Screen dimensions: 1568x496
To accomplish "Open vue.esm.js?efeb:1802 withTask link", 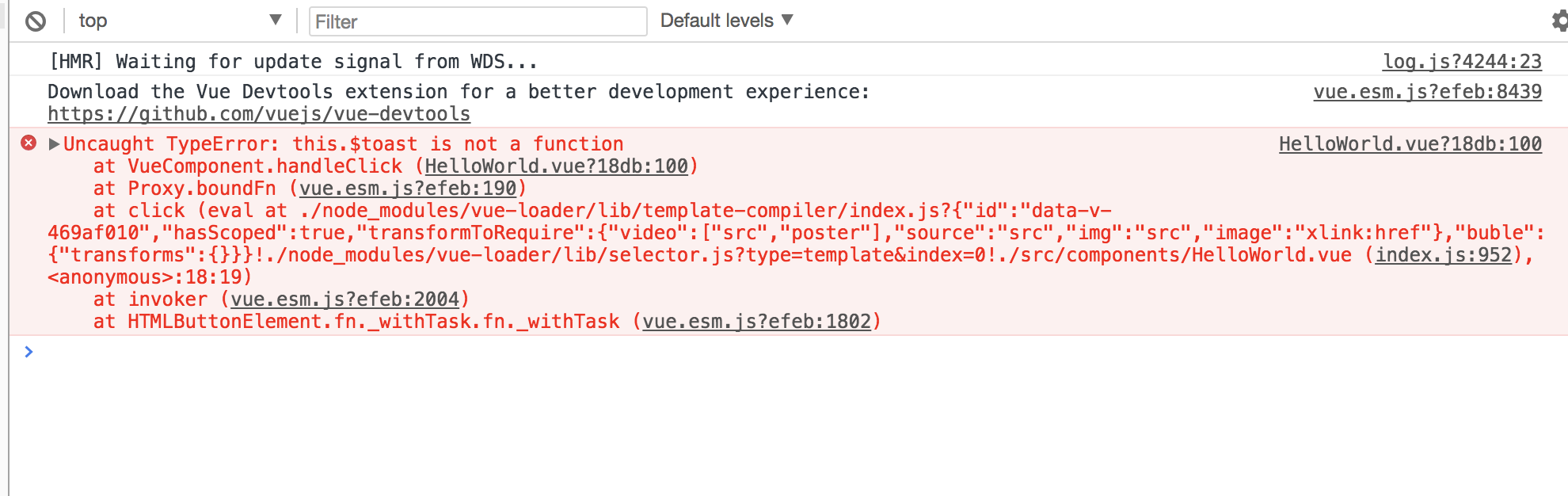I will click(x=758, y=321).
